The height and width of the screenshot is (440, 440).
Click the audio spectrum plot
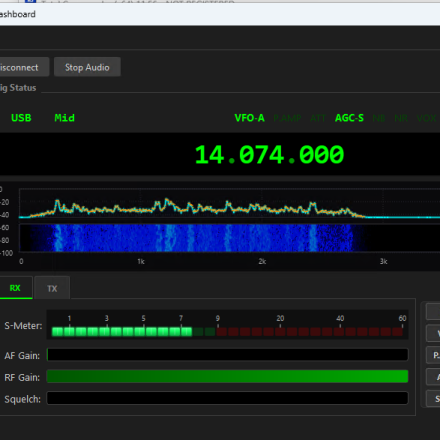point(229,205)
